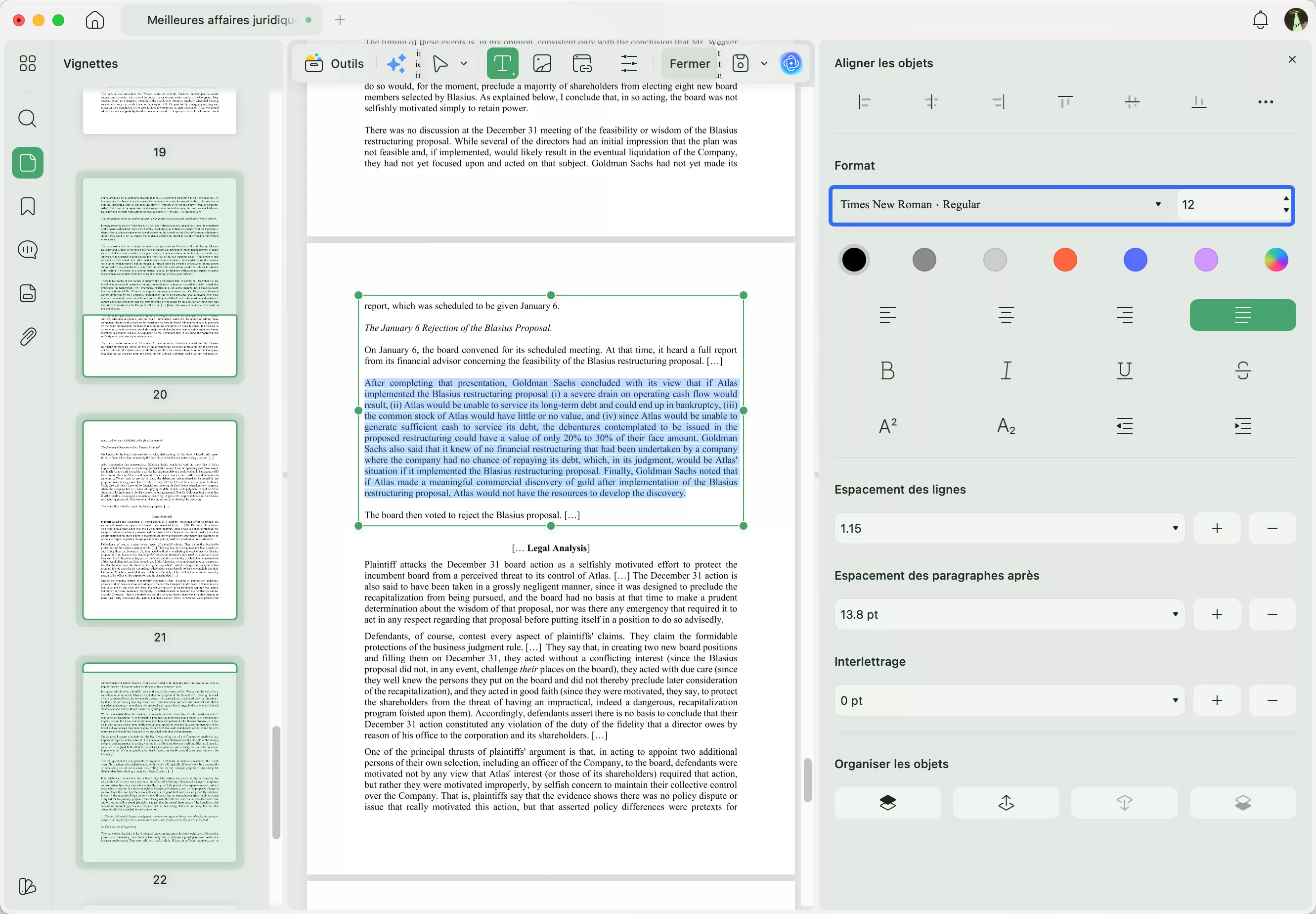
Task: Select the text edit tool
Action: 502,64
